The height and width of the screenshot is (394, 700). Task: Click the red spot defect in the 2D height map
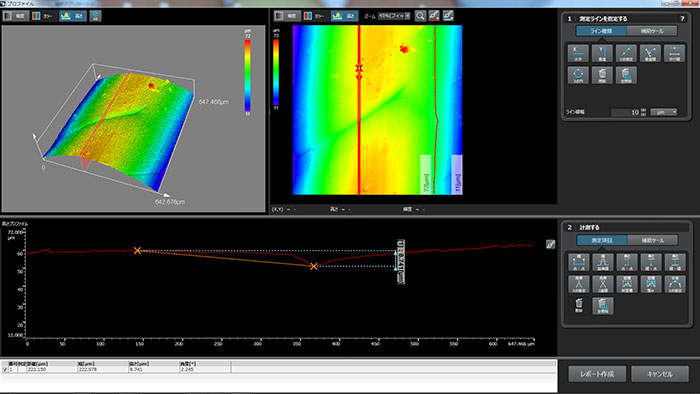(x=404, y=49)
